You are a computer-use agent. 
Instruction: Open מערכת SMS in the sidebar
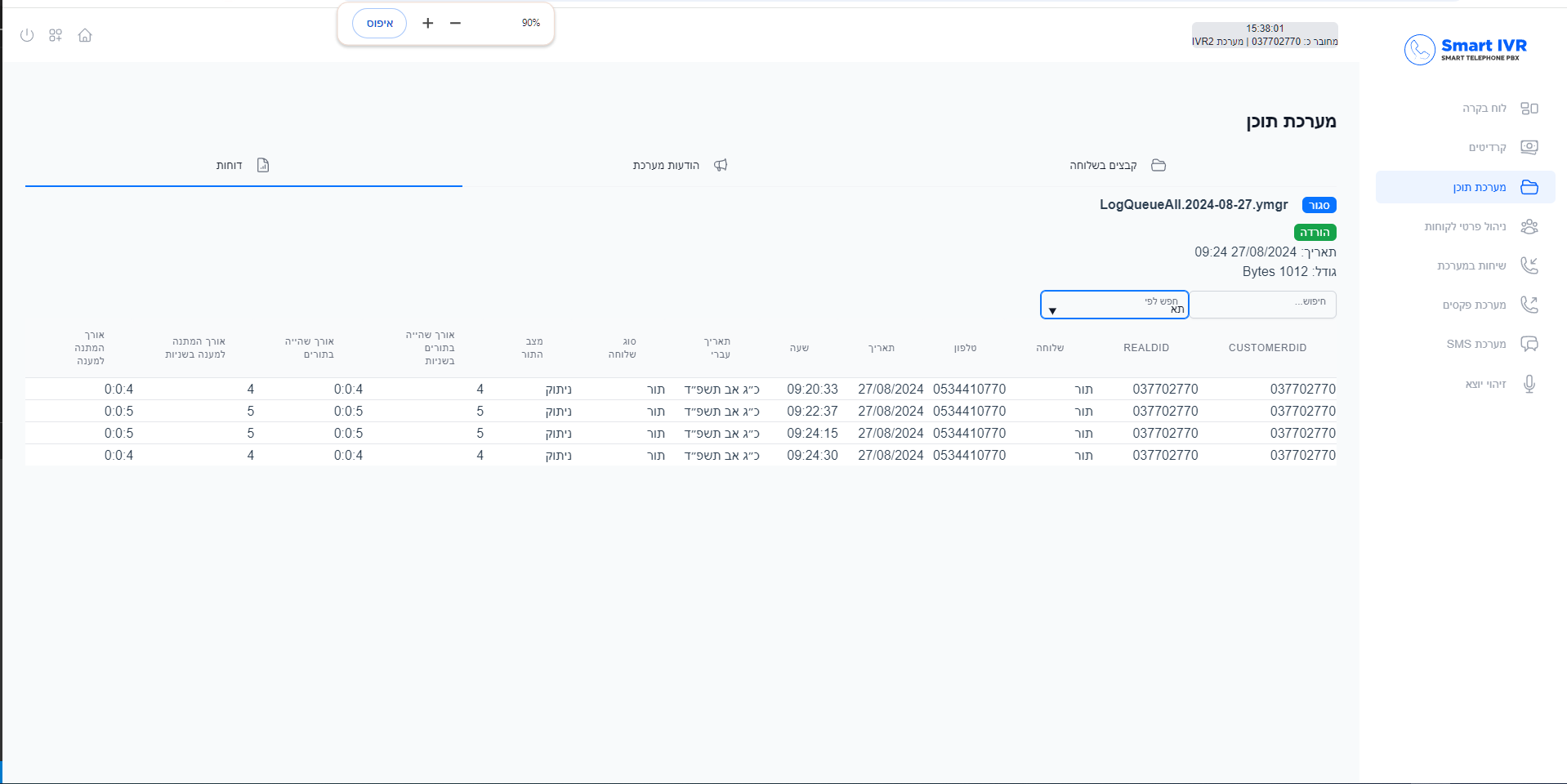[1475, 344]
